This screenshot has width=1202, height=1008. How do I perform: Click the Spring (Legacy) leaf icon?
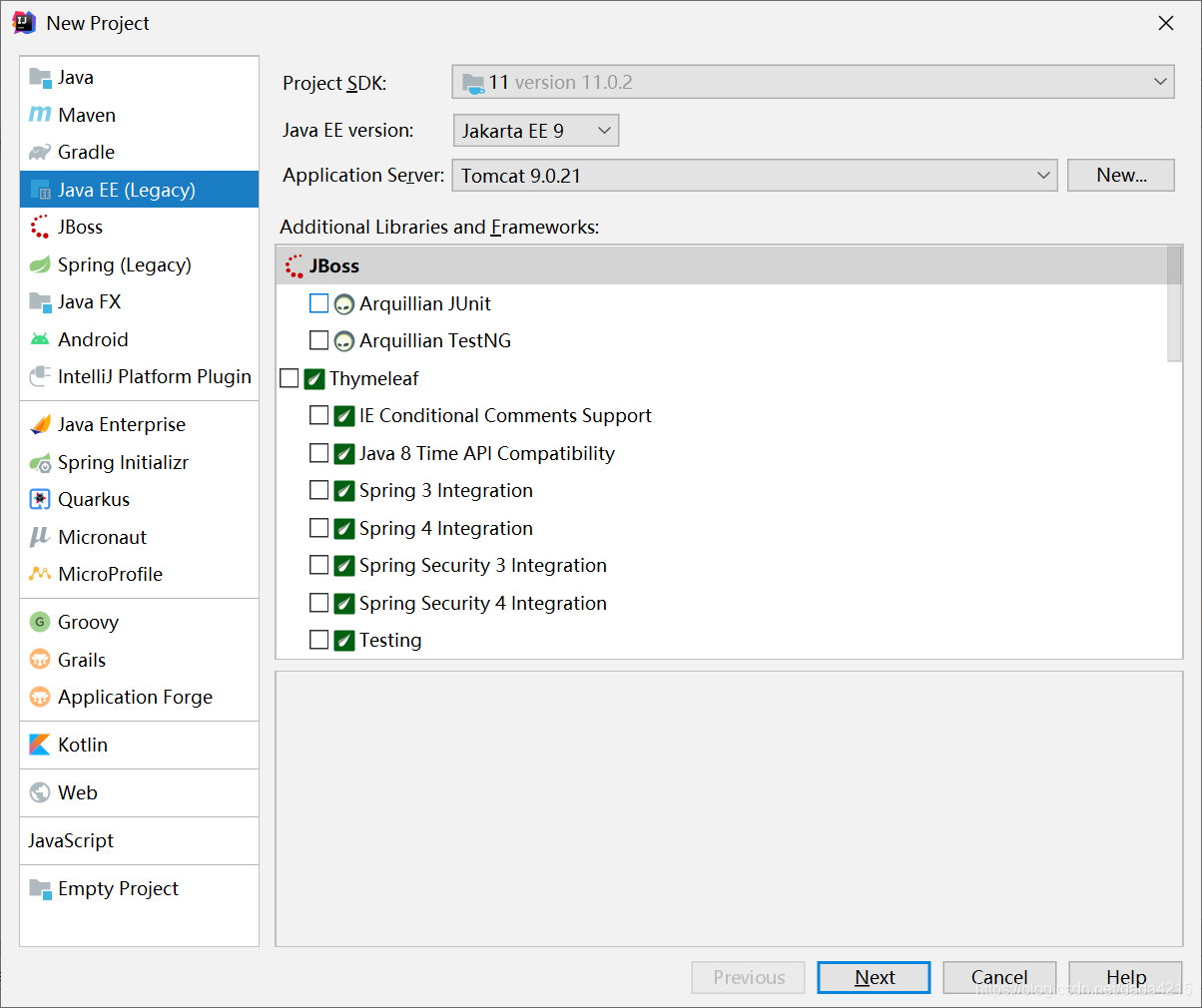point(40,264)
